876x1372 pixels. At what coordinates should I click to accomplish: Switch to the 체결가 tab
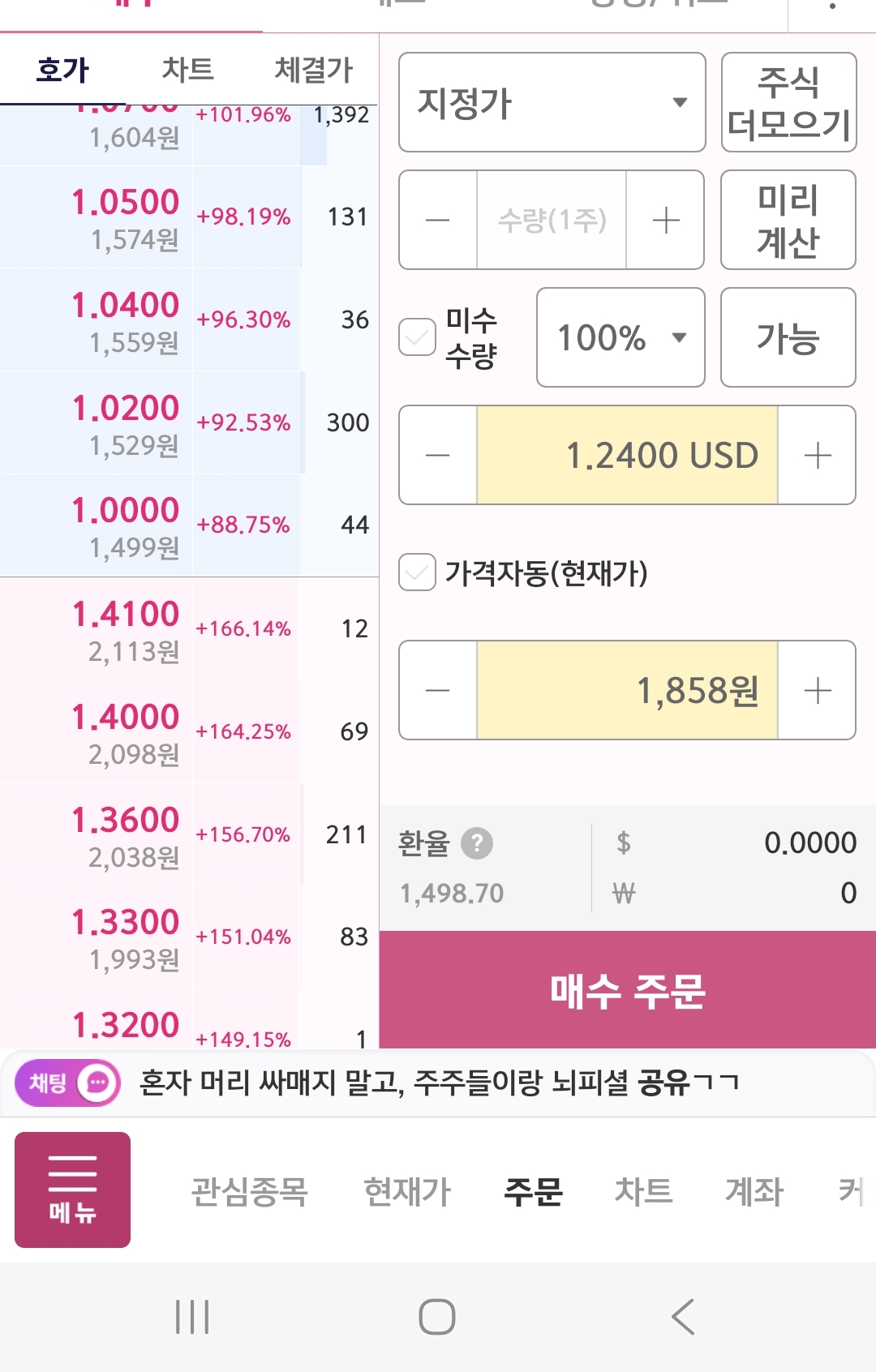click(314, 70)
